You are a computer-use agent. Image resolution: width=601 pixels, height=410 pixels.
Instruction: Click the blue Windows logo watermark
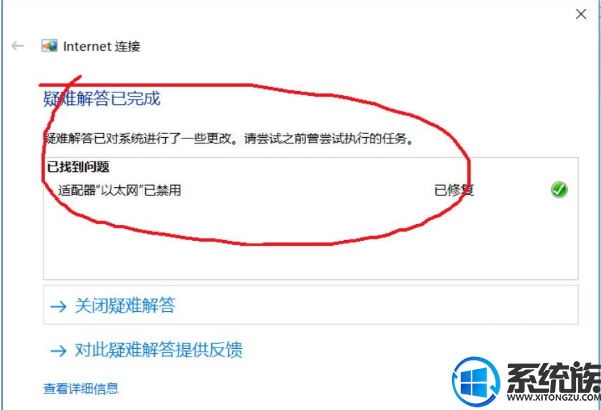pos(476,381)
